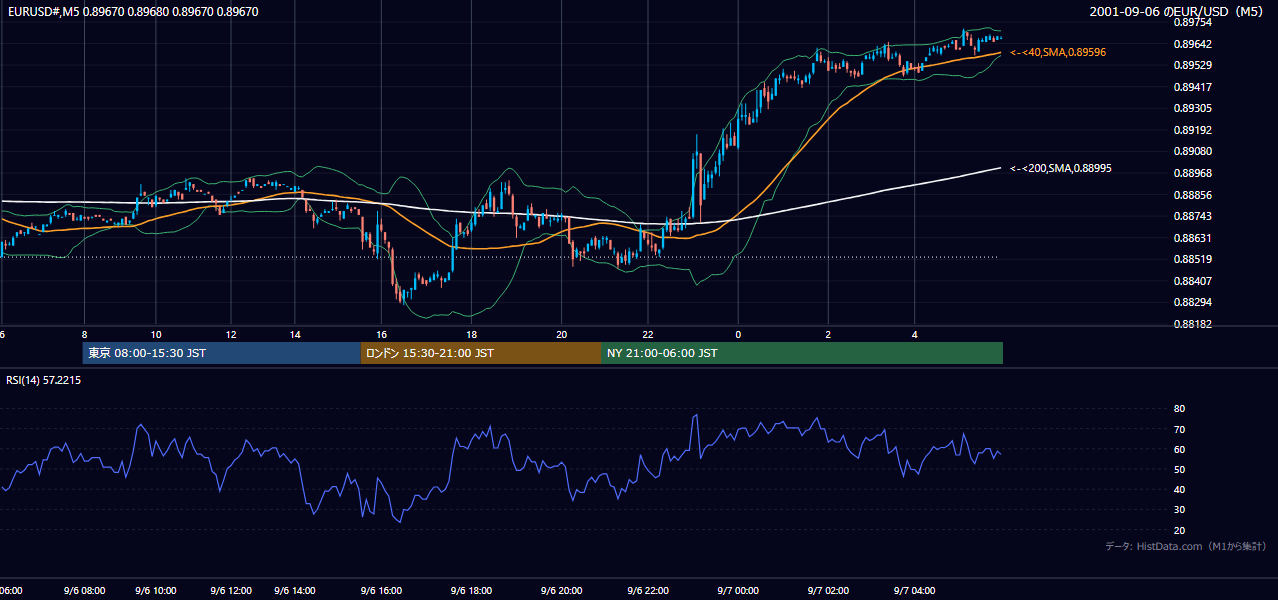Click hour label 12 under the price chart
1278x600 pixels.
231,334
